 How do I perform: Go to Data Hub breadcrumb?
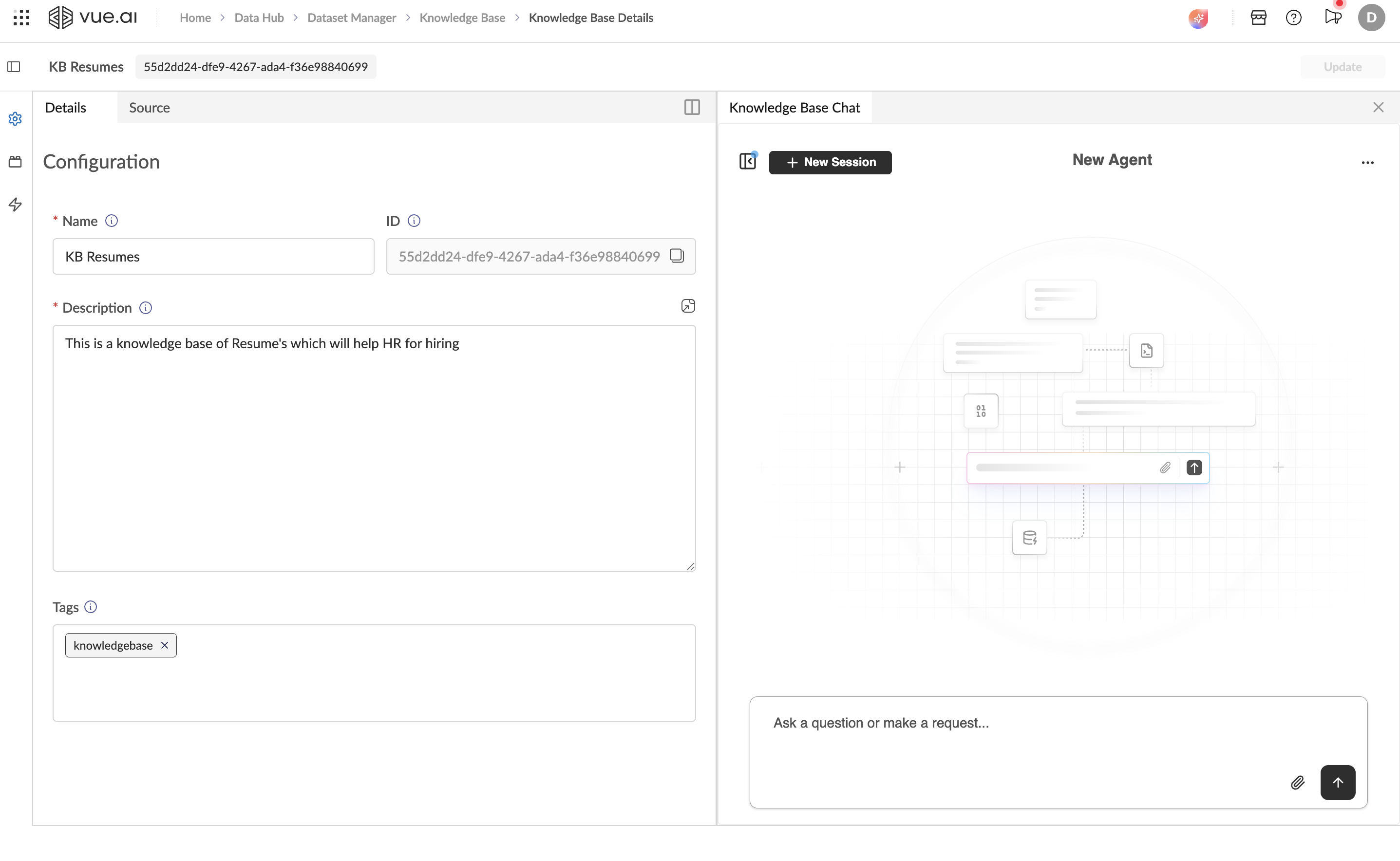point(259,18)
